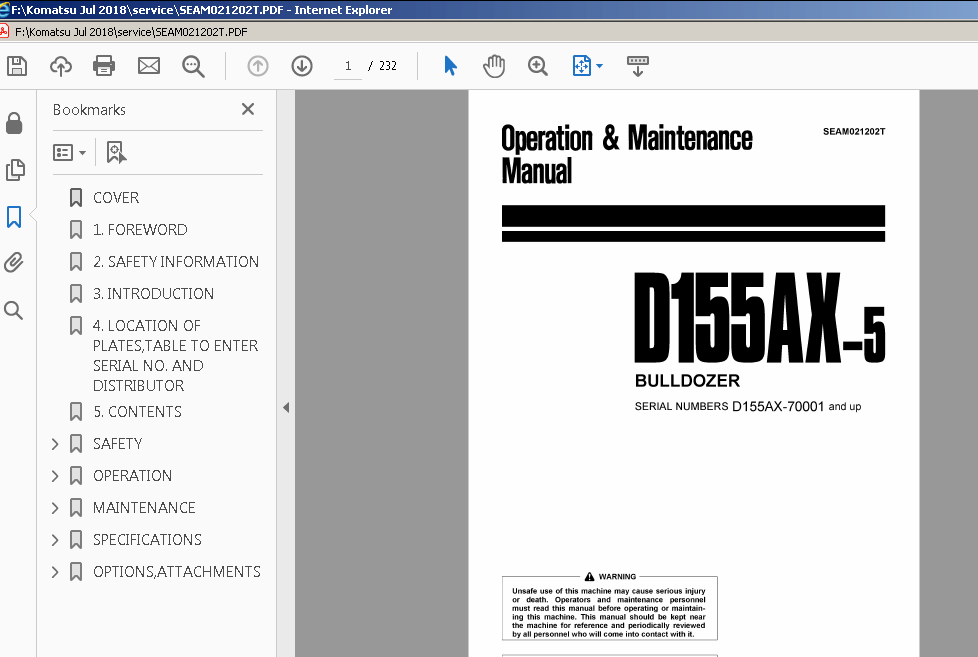Send file by email
This screenshot has width=978, height=657.
click(x=148, y=66)
